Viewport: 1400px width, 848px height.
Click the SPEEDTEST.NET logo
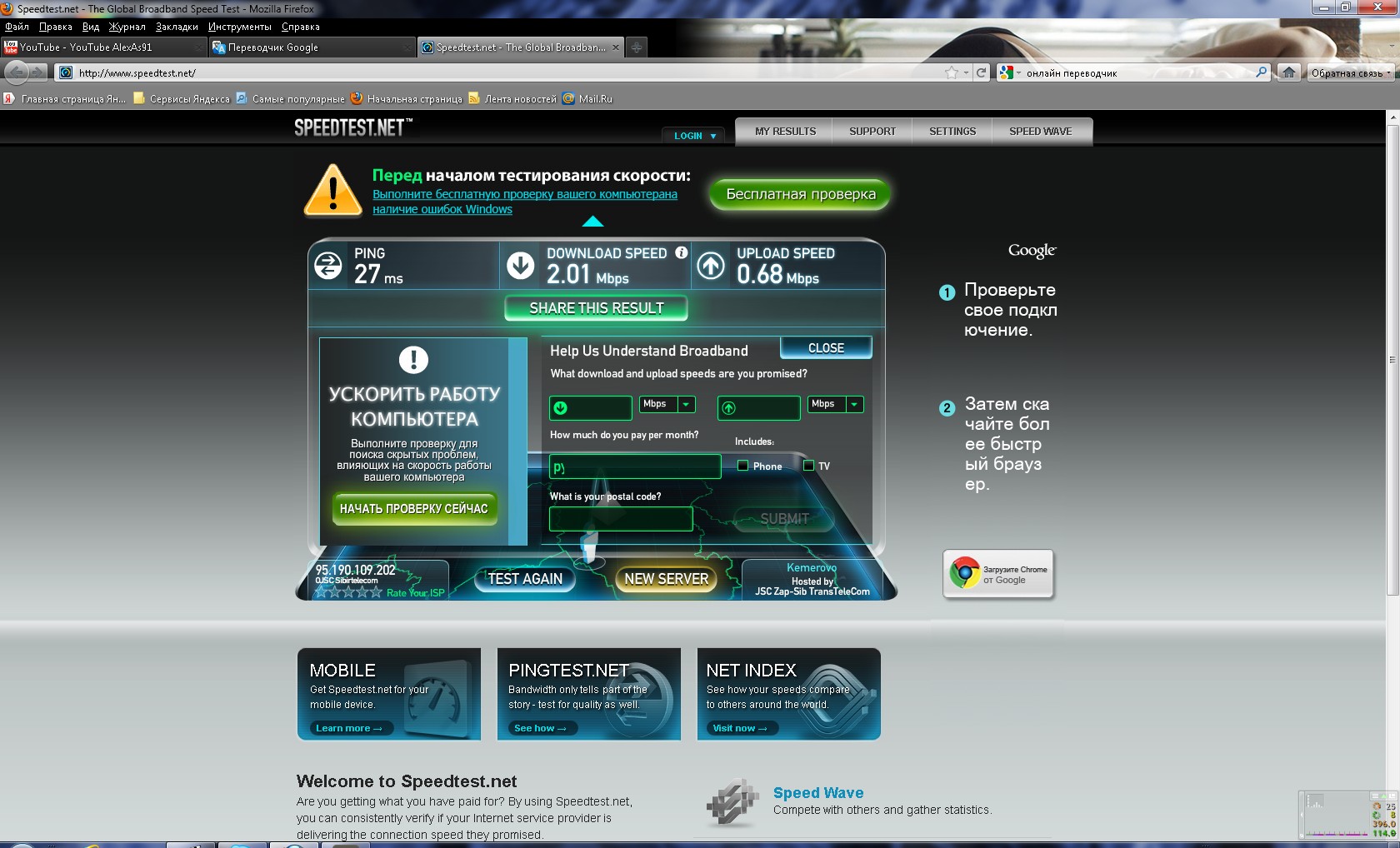(353, 127)
